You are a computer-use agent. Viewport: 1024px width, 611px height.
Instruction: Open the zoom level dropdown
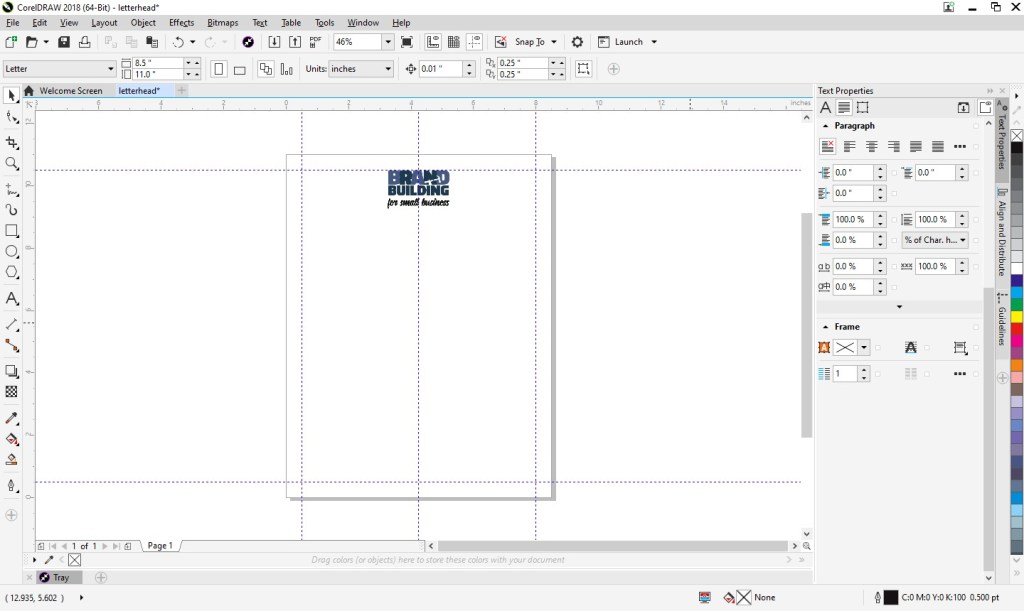(387, 42)
